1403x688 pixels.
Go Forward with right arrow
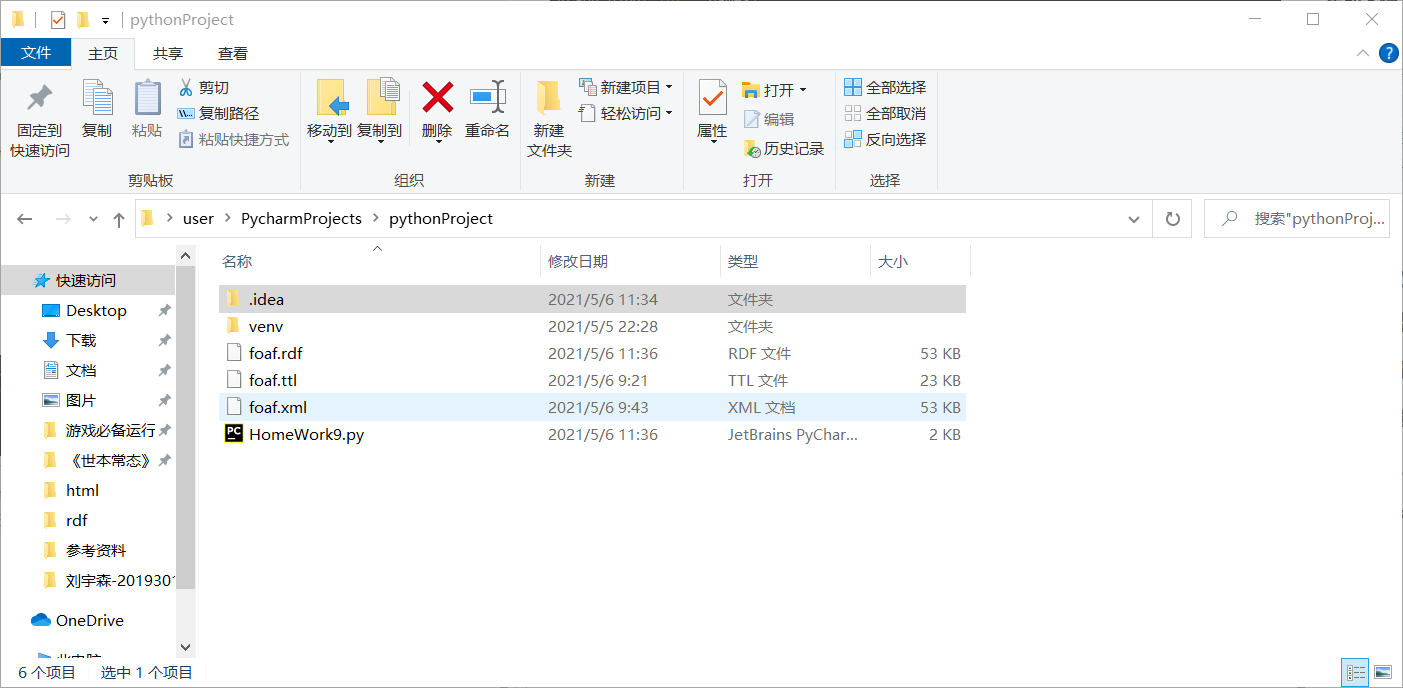tap(62, 219)
